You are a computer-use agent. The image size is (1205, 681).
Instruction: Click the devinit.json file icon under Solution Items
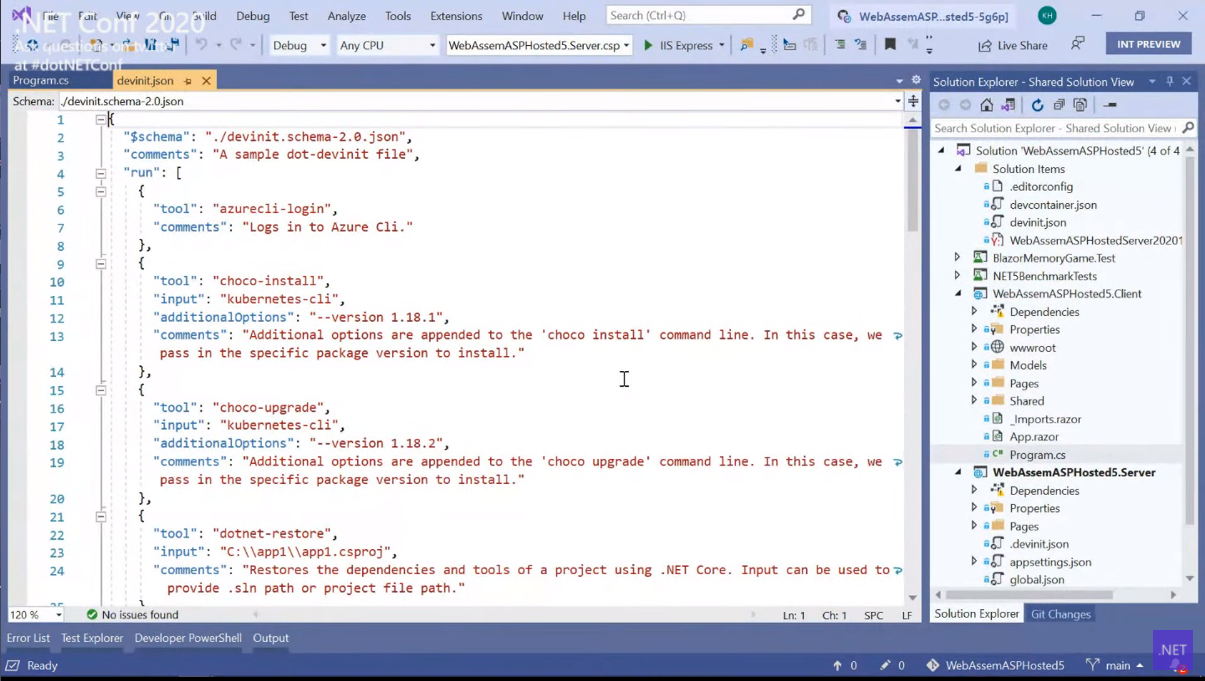[997, 222]
